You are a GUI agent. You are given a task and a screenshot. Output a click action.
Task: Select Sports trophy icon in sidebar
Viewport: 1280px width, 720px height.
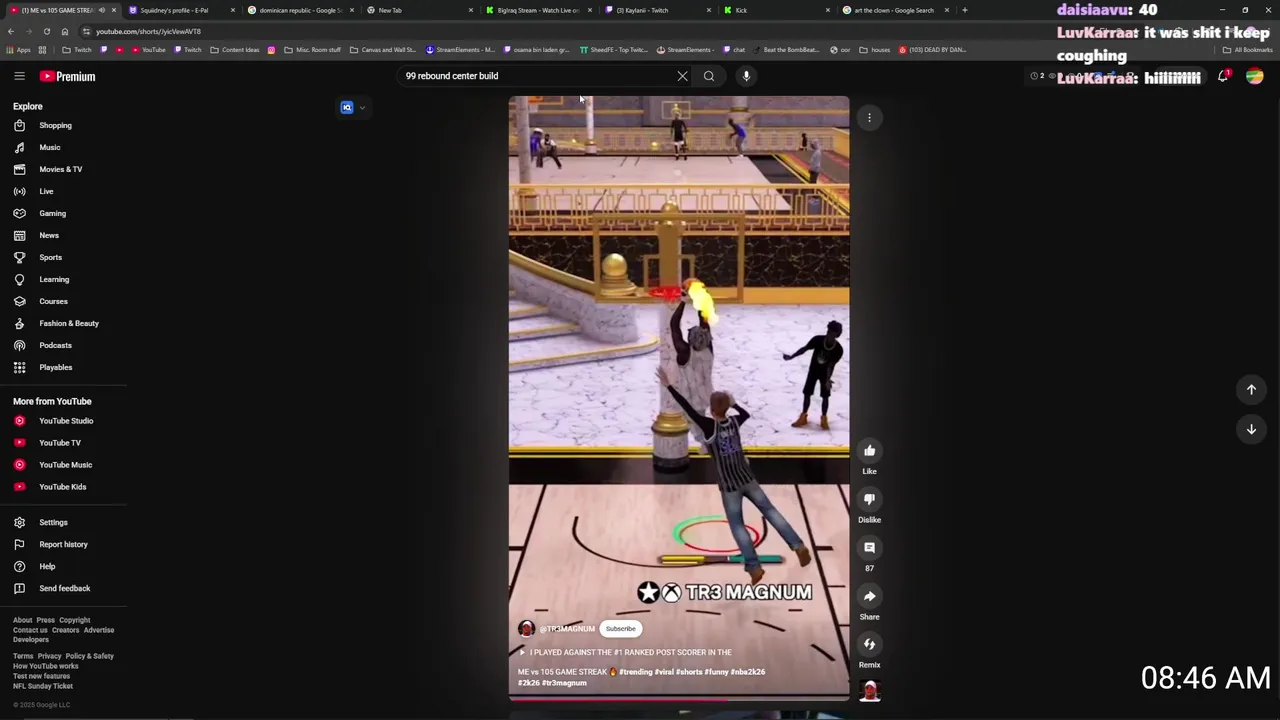coord(19,257)
